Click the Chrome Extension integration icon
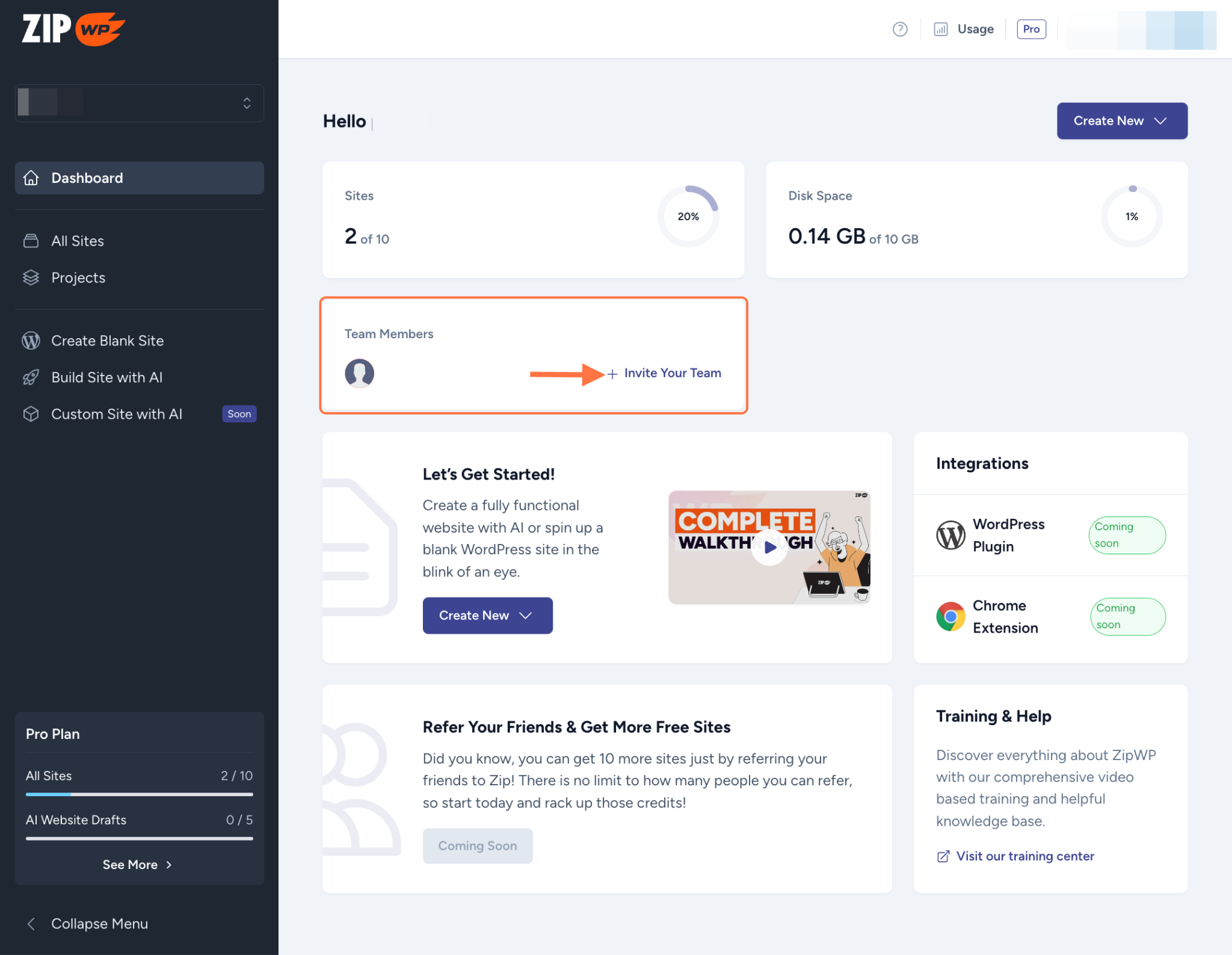This screenshot has height=955, width=1232. pyautogui.click(x=950, y=616)
